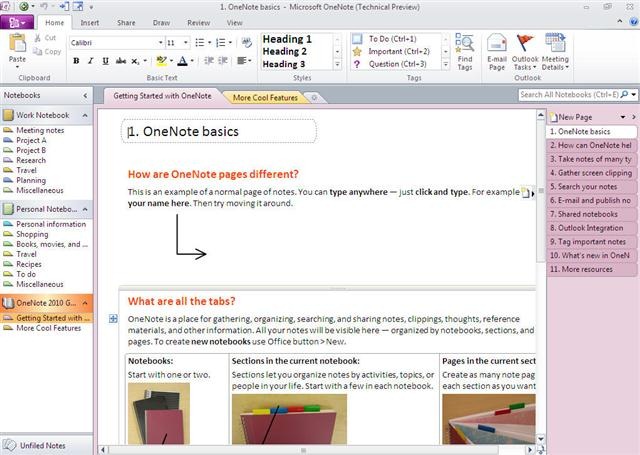The width and height of the screenshot is (640, 455).
Task: Apply the Question mark tag
Action: click(x=357, y=64)
